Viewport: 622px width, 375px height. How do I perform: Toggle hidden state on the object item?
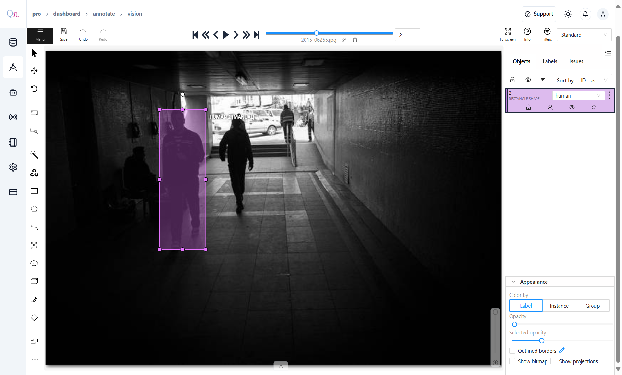tap(572, 108)
